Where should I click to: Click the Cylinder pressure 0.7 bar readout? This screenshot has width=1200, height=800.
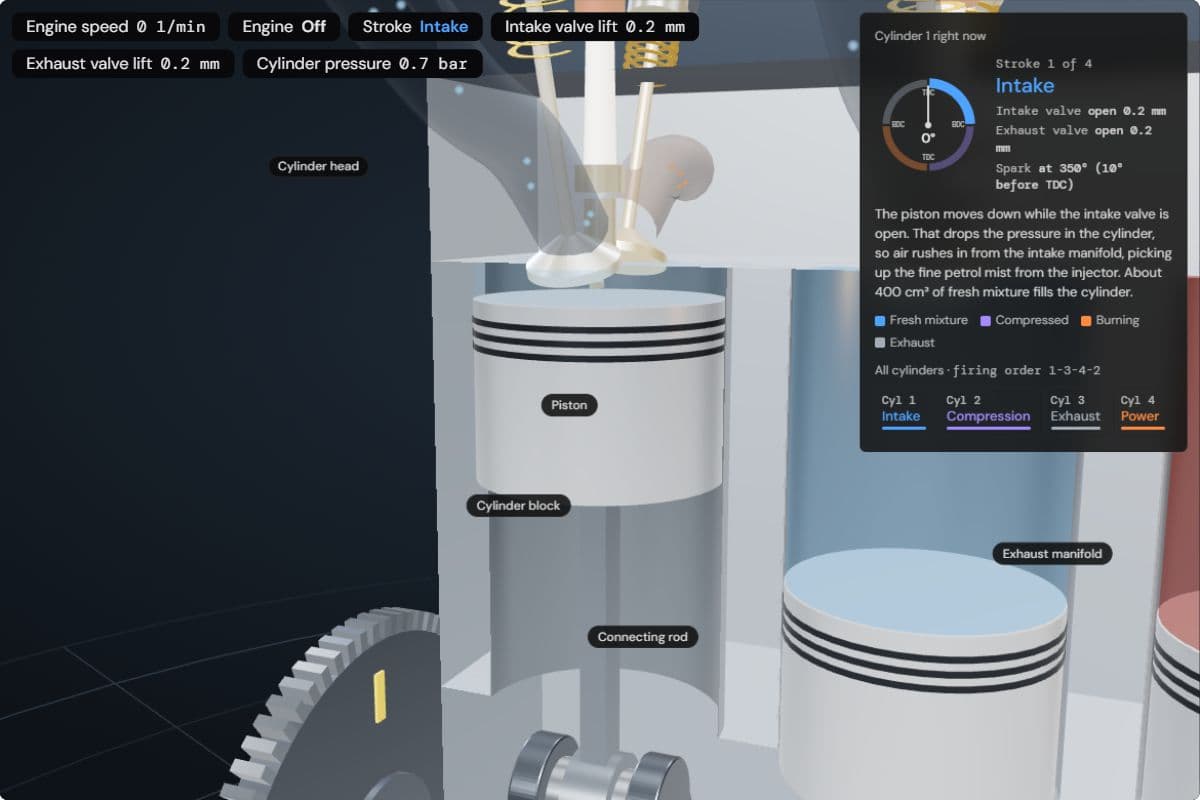[362, 64]
